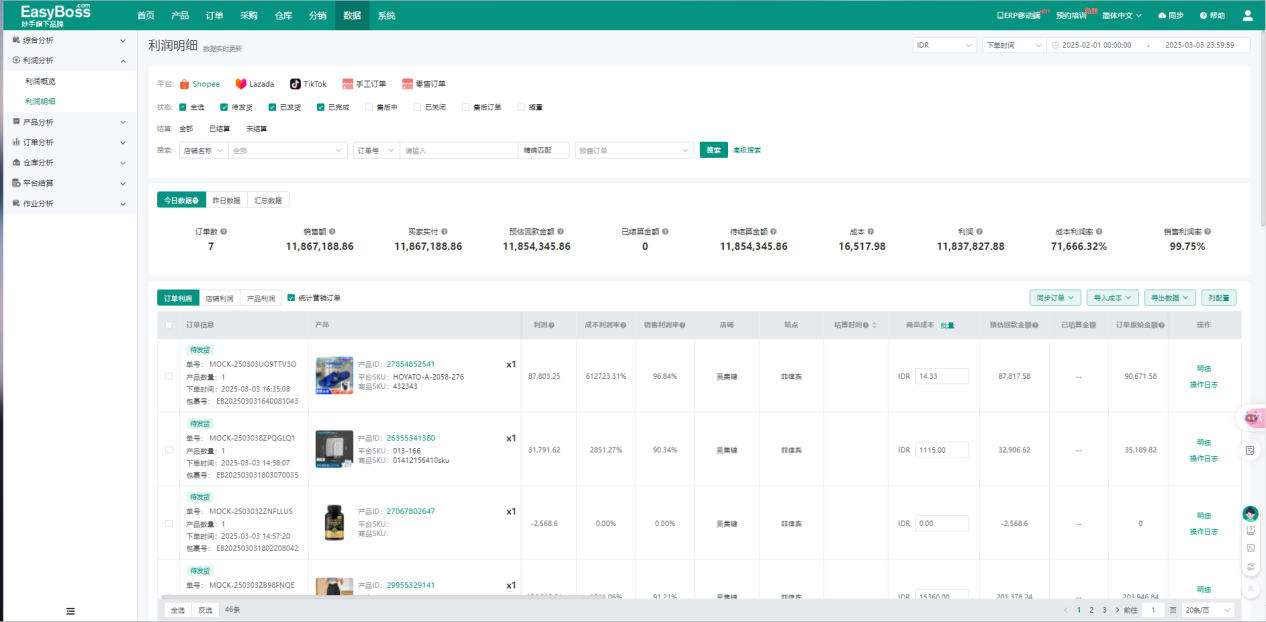Open the IDR currency dropdown
The image size is (1266, 622).
tap(944, 45)
